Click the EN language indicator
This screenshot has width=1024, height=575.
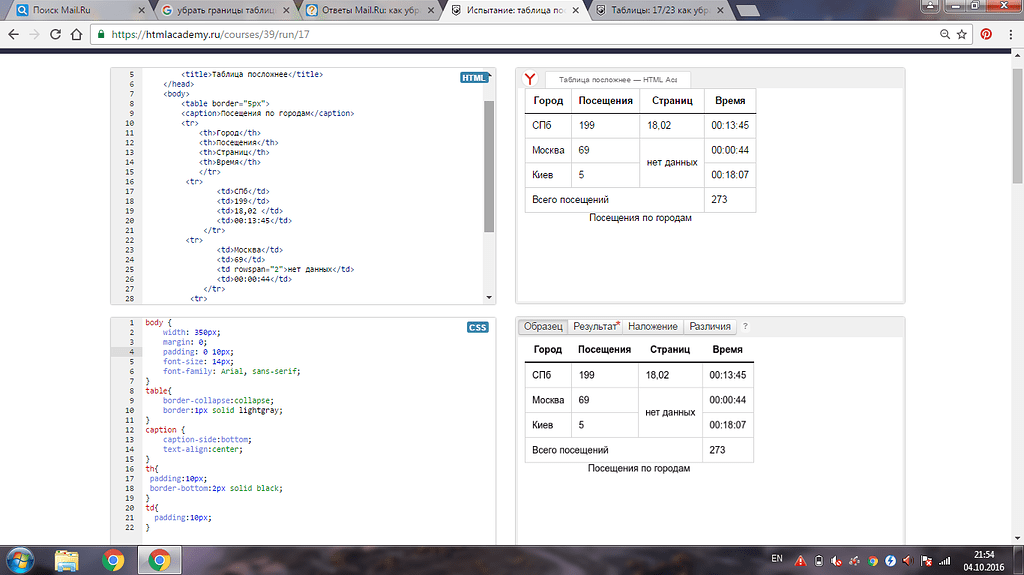point(778,558)
